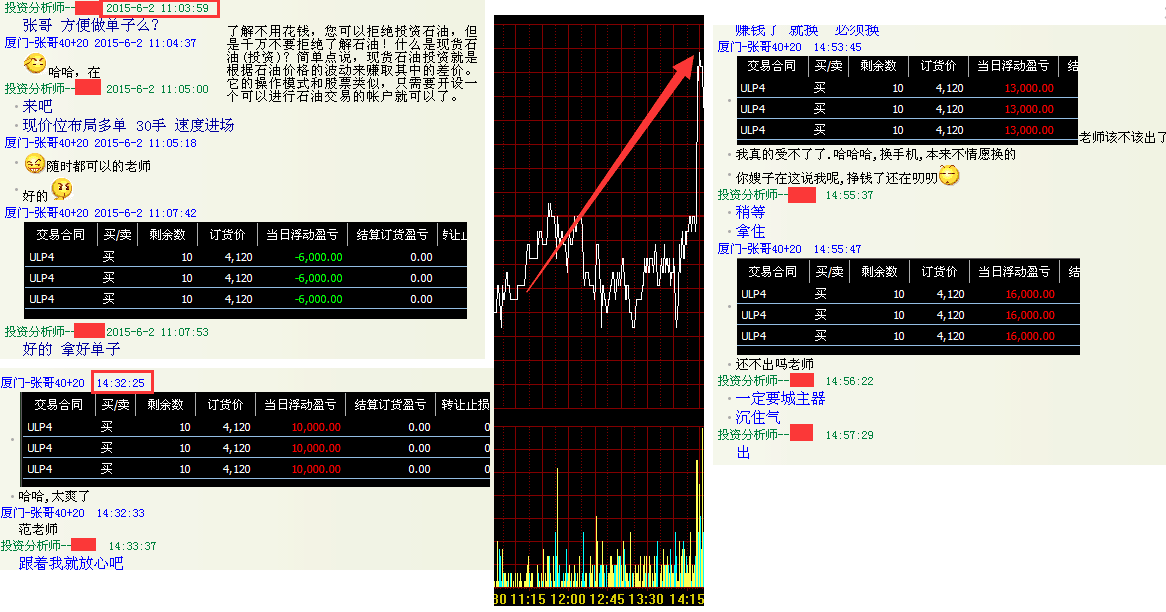
Task: Click the 14:15 label on chart time axis
Action: pyautogui.click(x=686, y=599)
